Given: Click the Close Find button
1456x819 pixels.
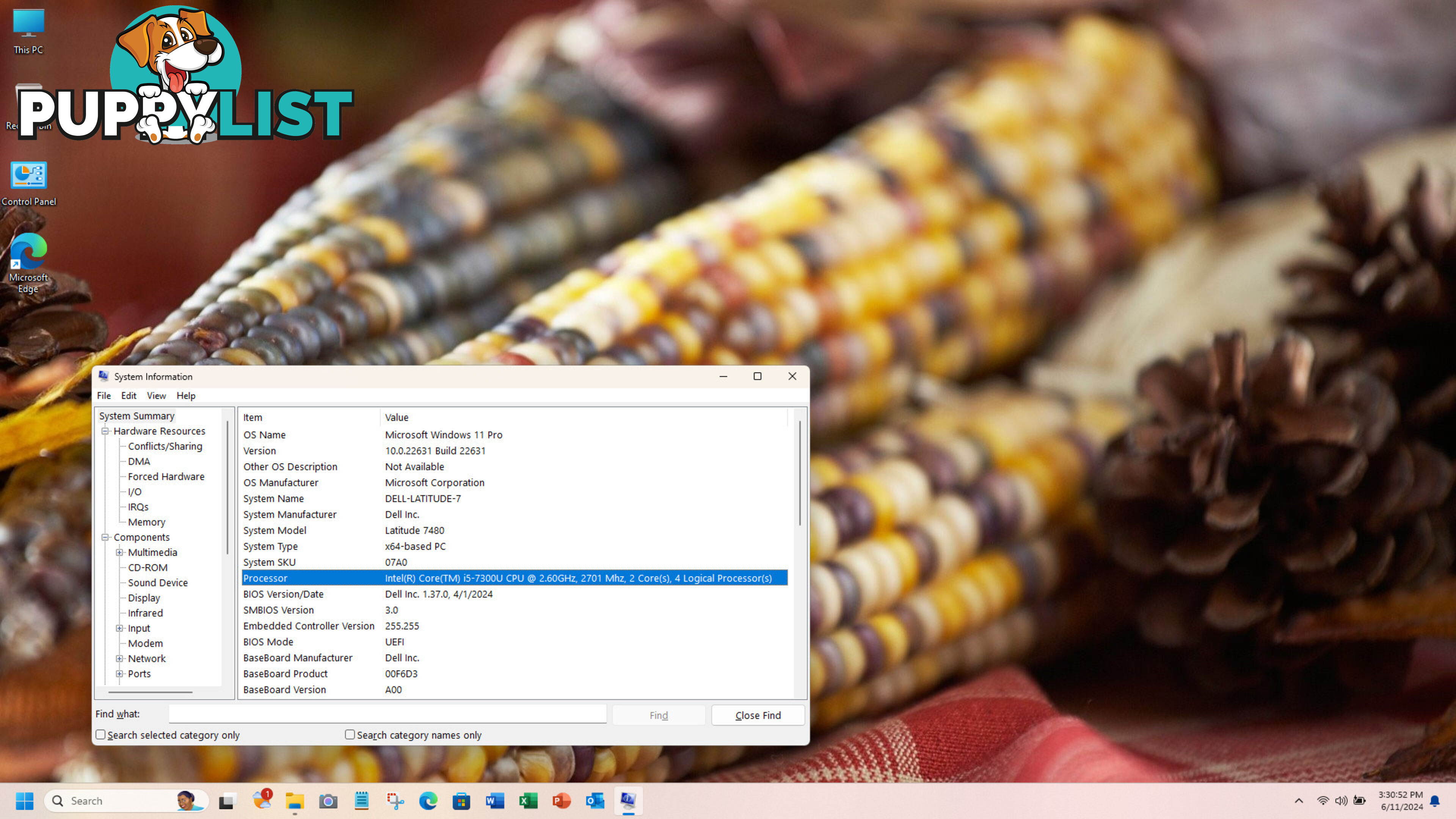Looking at the screenshot, I should [x=757, y=714].
